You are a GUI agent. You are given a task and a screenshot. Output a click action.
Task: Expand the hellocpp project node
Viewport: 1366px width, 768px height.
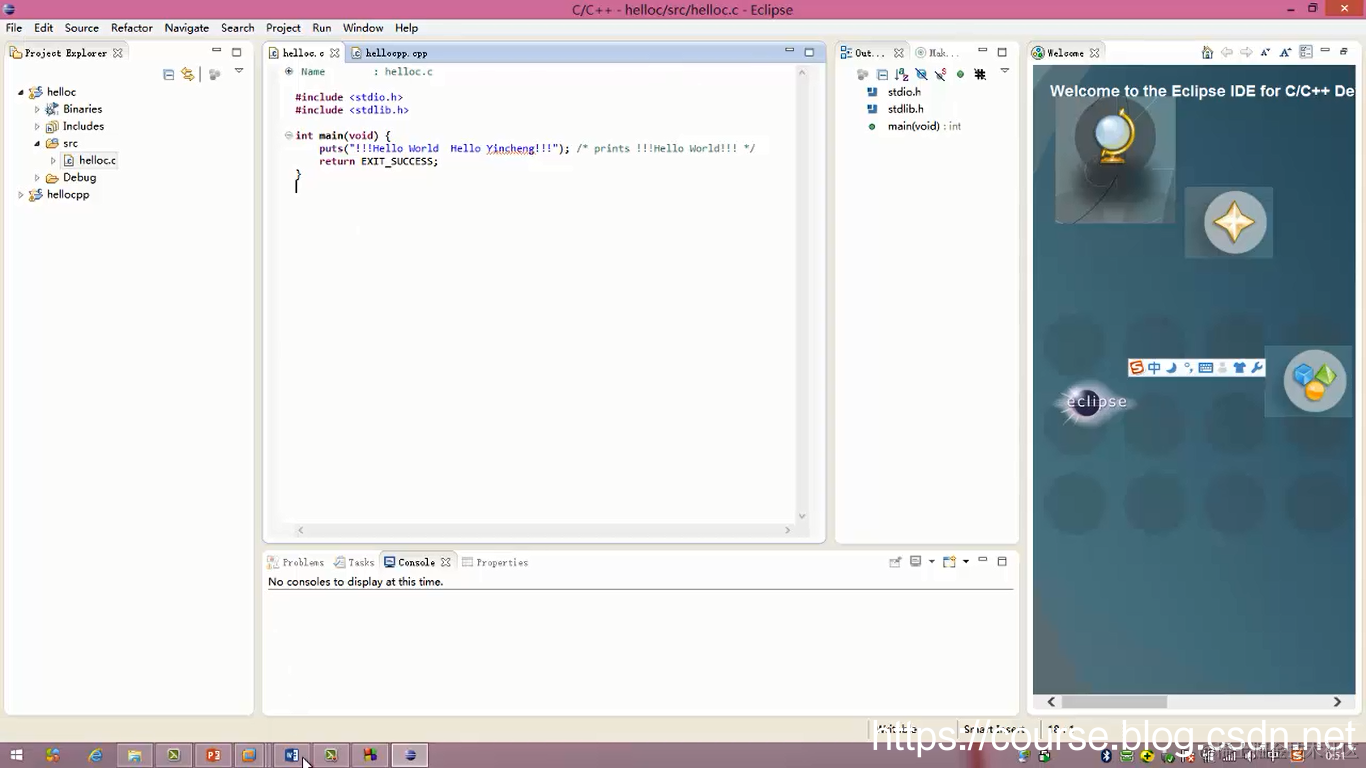coord(21,194)
